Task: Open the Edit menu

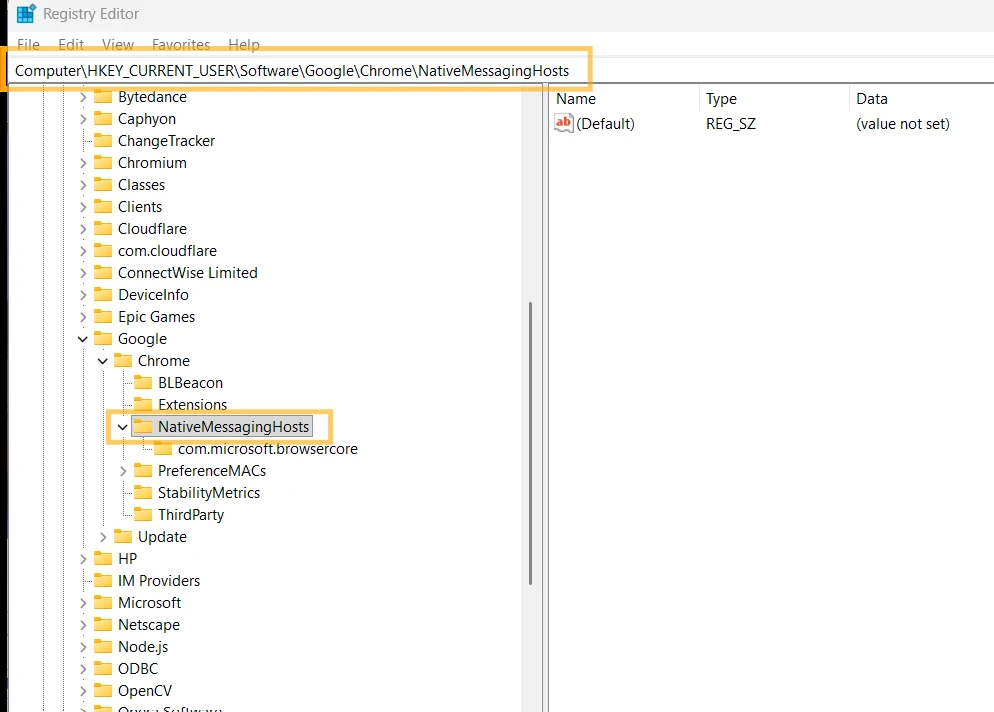Action: [x=71, y=45]
